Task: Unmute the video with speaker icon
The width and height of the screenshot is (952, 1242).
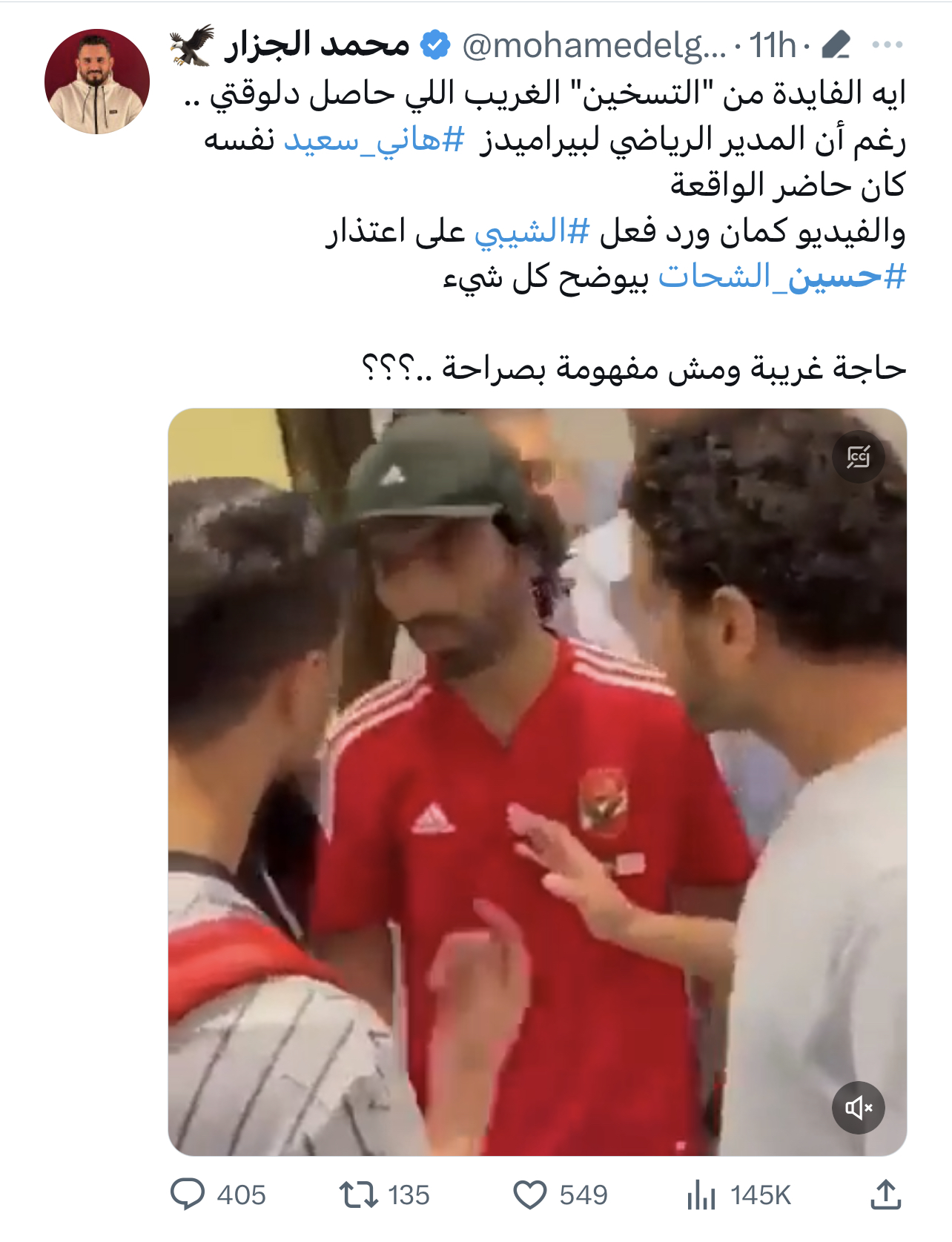Action: click(859, 1108)
